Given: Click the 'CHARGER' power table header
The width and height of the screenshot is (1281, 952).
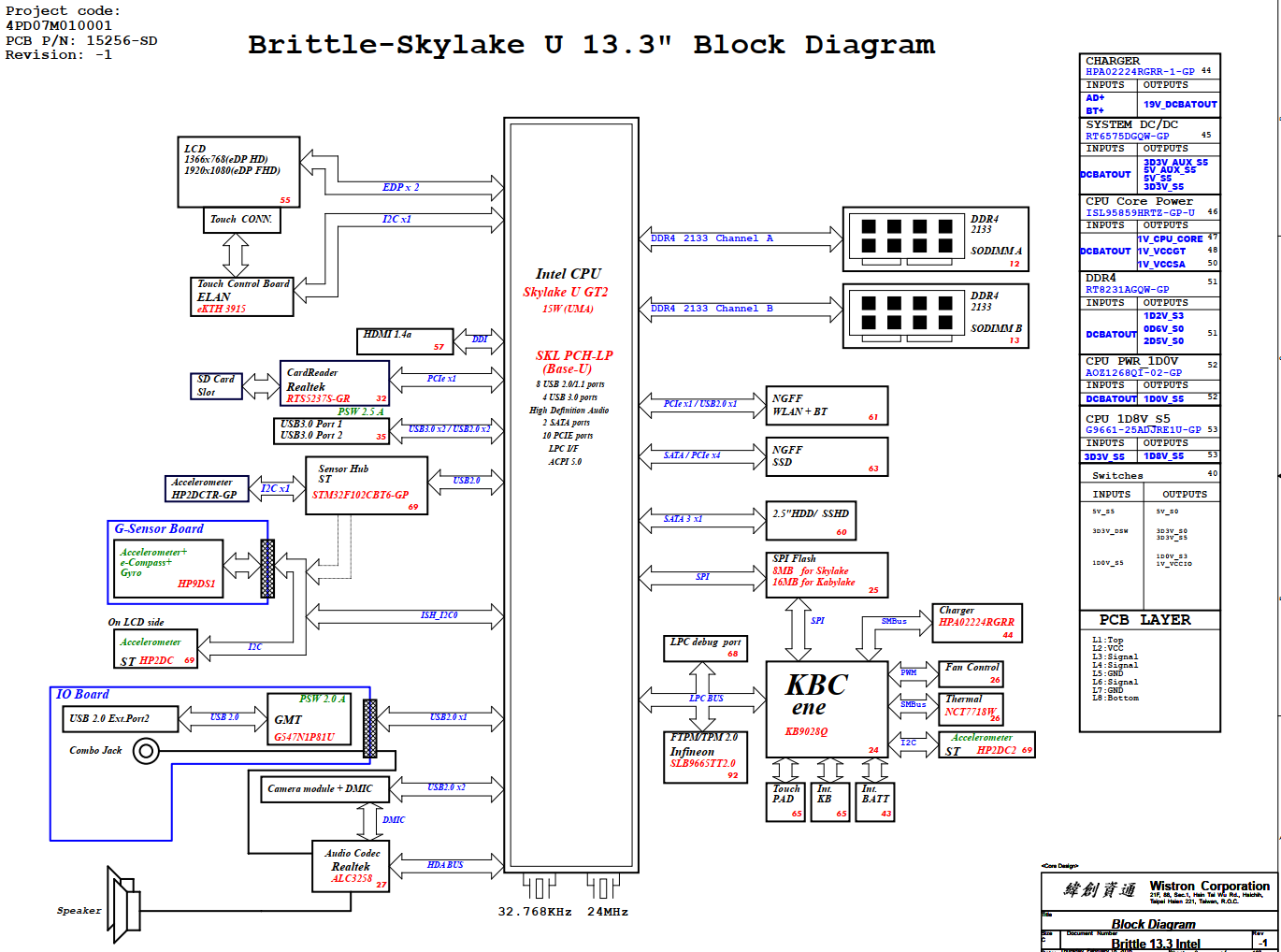Looking at the screenshot, I should [1113, 61].
